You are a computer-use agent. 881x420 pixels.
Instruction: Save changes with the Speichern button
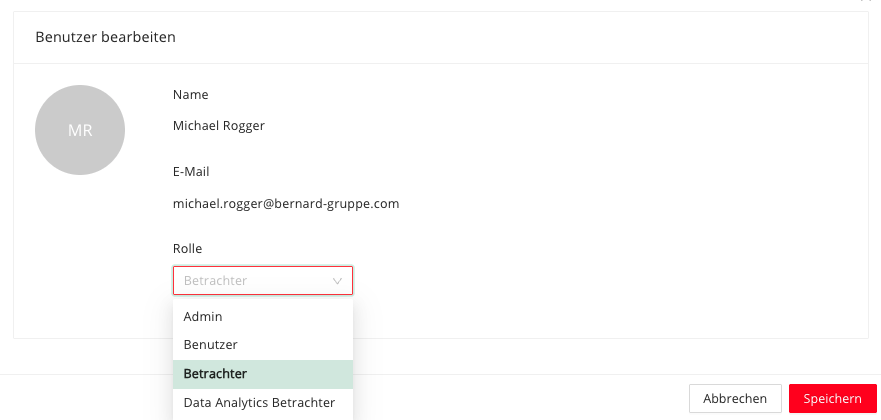click(x=832, y=399)
